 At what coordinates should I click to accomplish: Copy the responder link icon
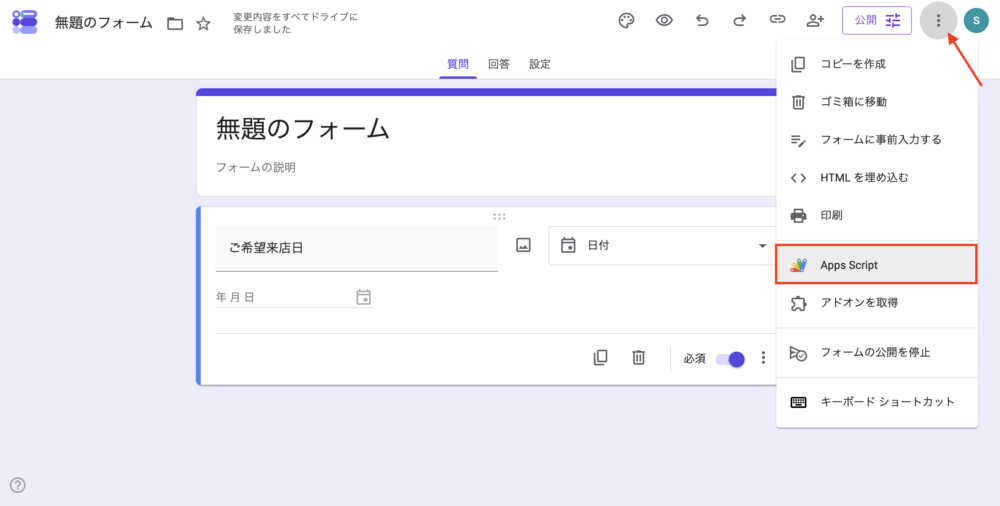(x=777, y=20)
